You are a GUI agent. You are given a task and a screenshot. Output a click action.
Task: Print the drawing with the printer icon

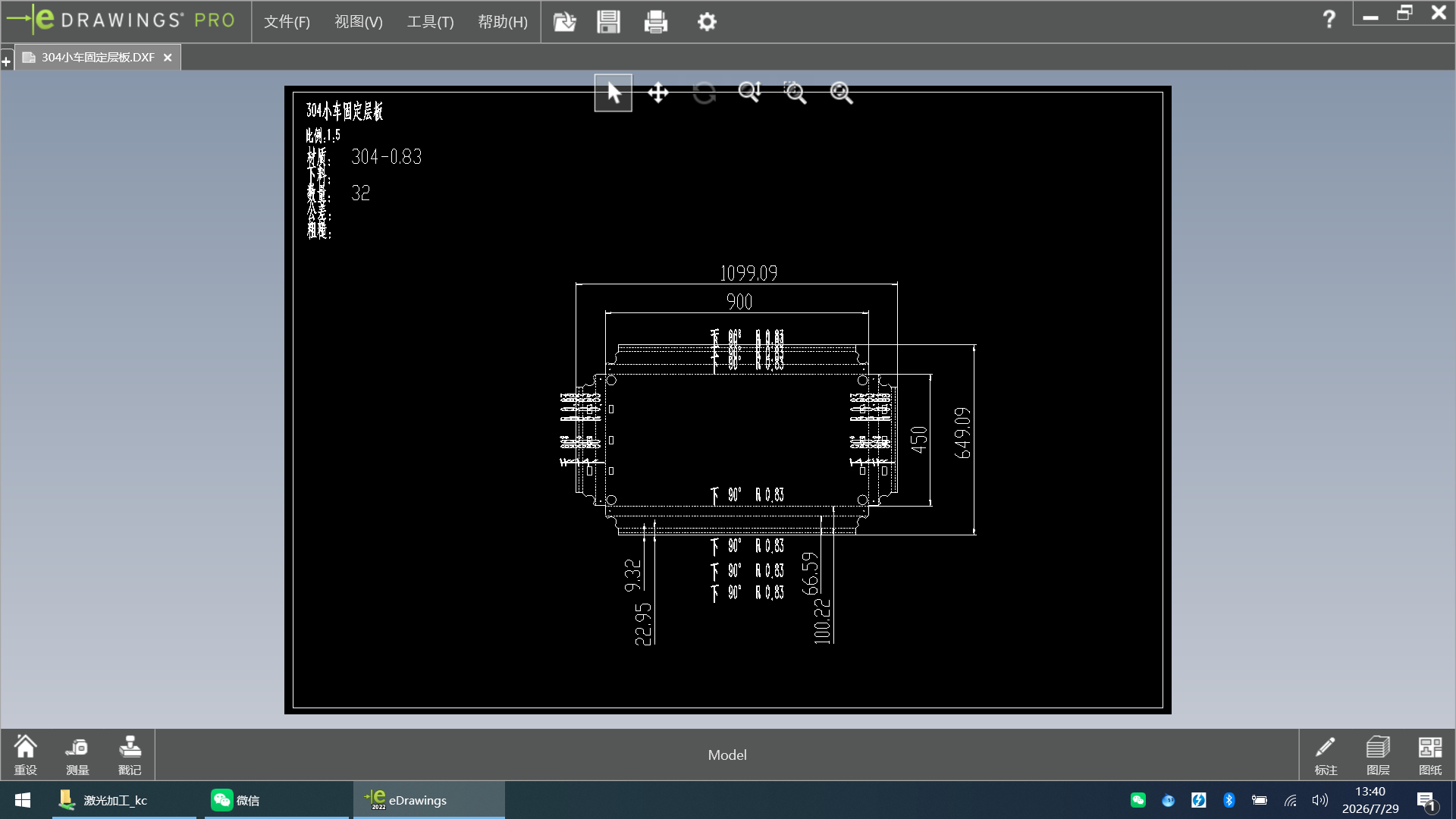tap(655, 22)
